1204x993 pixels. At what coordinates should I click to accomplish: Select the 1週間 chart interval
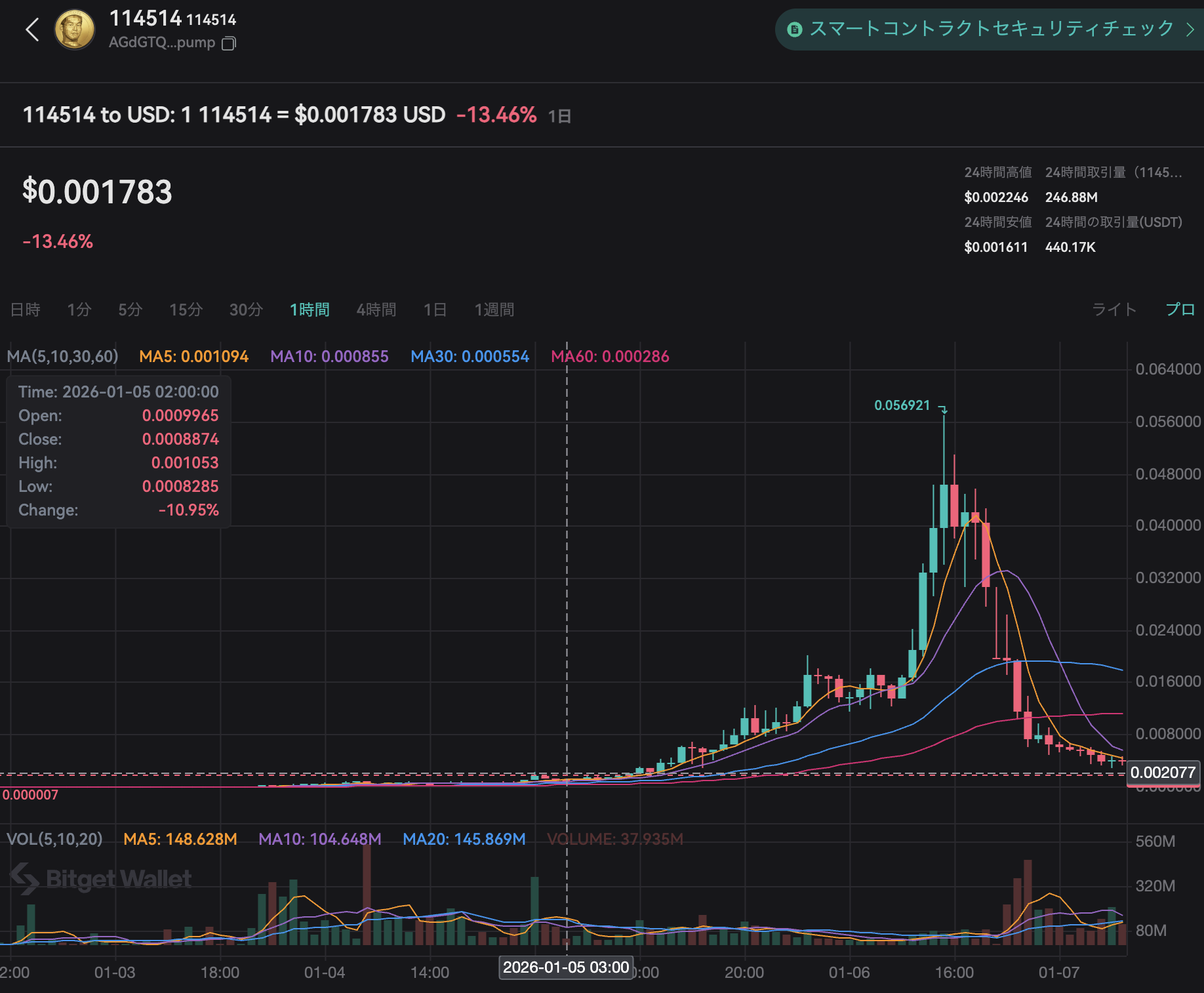tap(494, 310)
